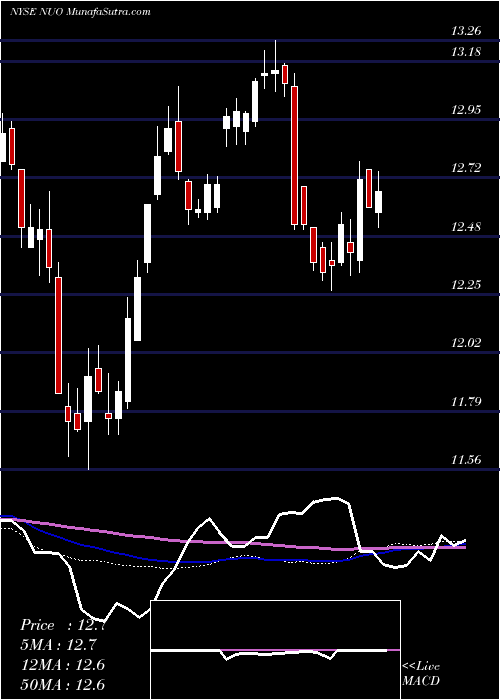Select the 13.18 price level label
The width and height of the screenshot is (500, 700).
click(466, 52)
